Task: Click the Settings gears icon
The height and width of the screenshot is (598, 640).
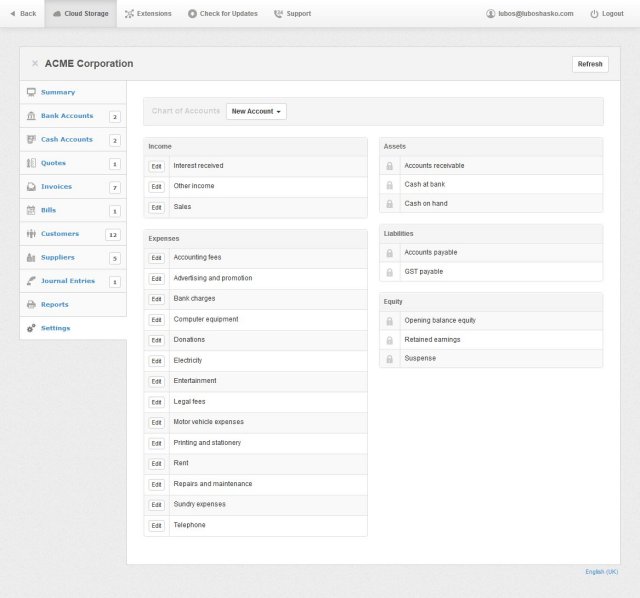Action: click(x=32, y=328)
